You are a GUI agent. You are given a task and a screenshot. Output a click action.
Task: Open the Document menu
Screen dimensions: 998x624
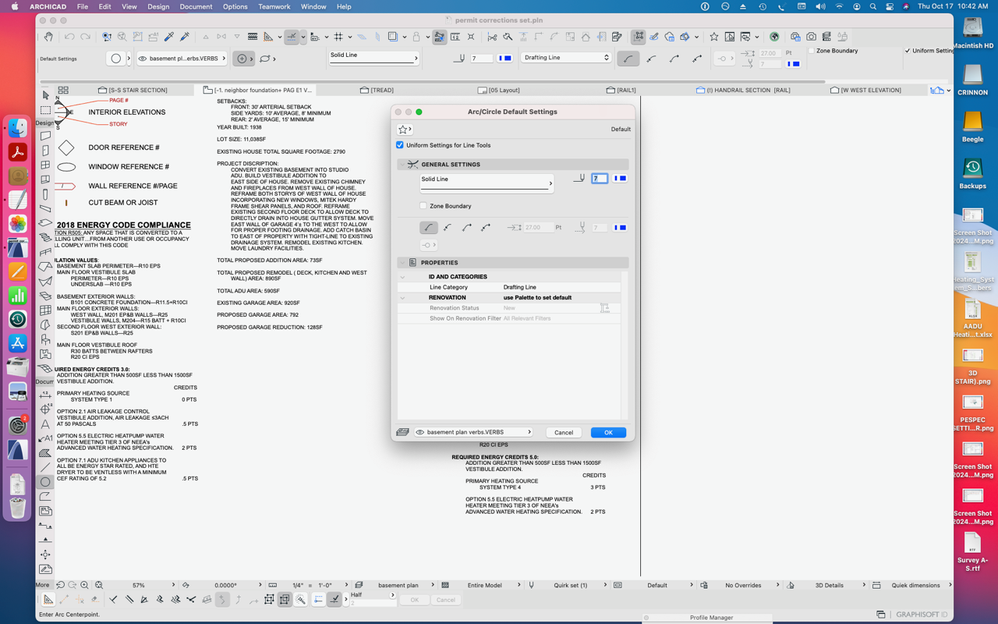click(196, 6)
